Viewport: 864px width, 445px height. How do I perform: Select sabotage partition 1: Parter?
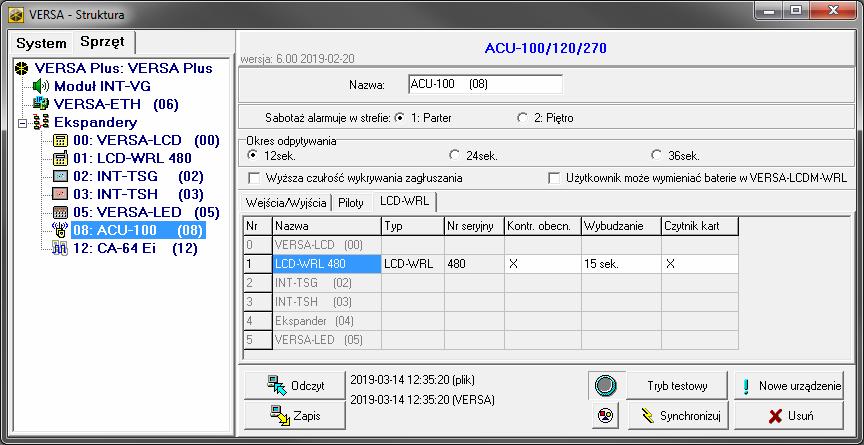400,118
